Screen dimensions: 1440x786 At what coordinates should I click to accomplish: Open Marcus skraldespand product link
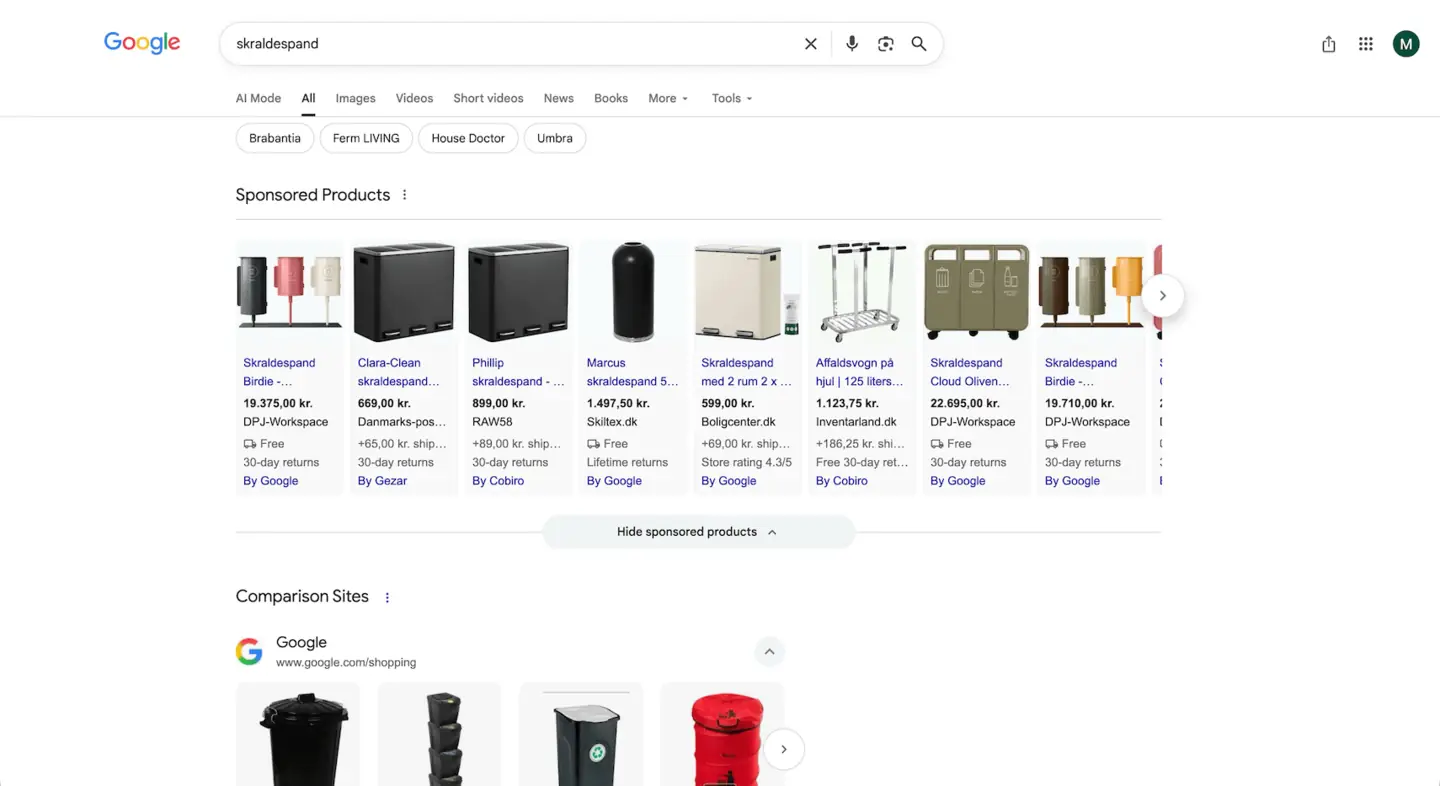tap(632, 372)
